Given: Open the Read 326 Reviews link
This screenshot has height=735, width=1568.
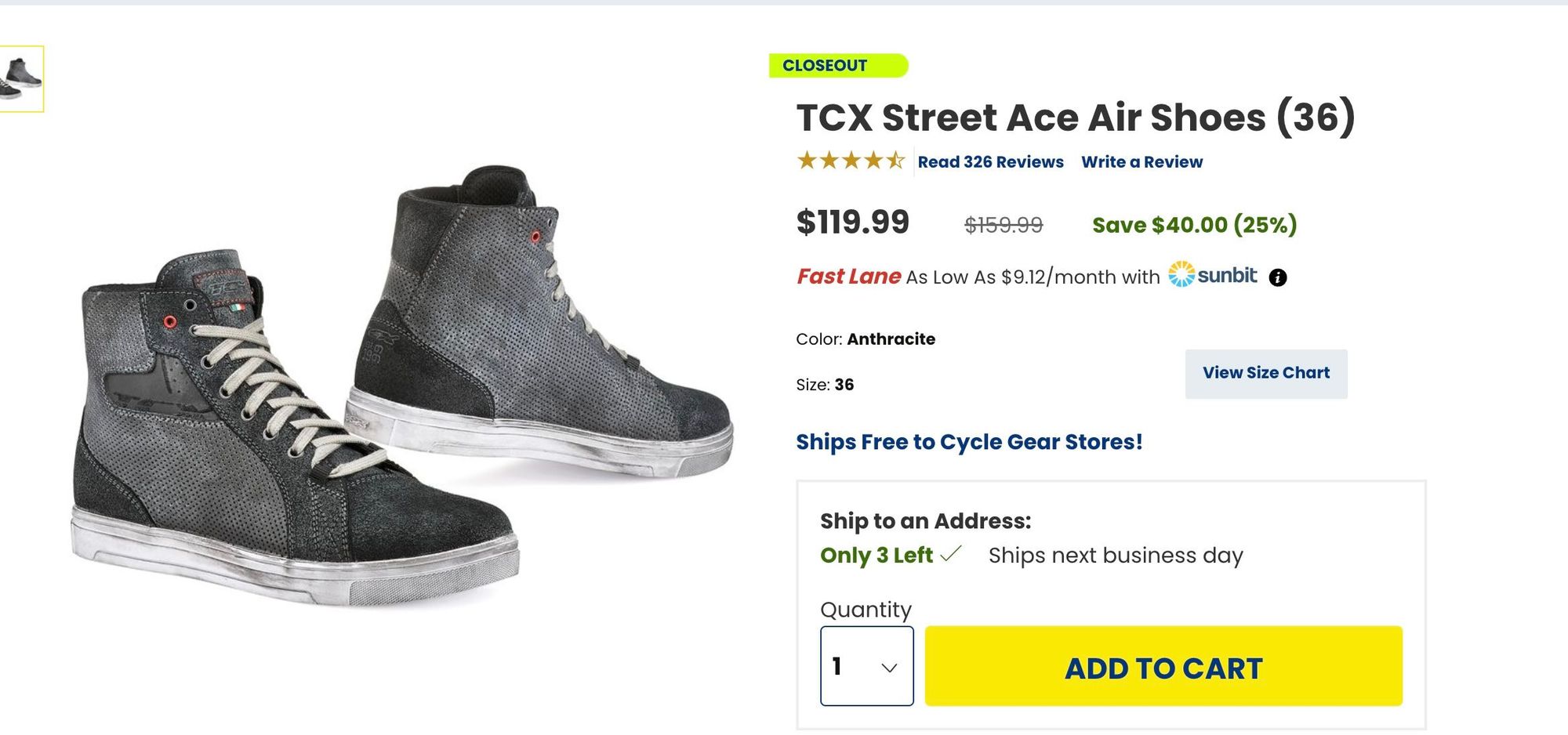Looking at the screenshot, I should pos(990,162).
